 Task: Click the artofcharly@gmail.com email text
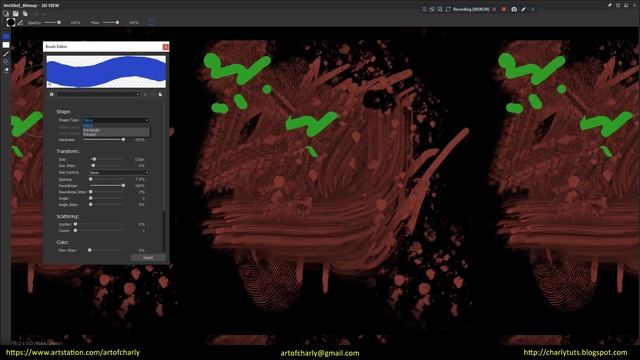320,353
